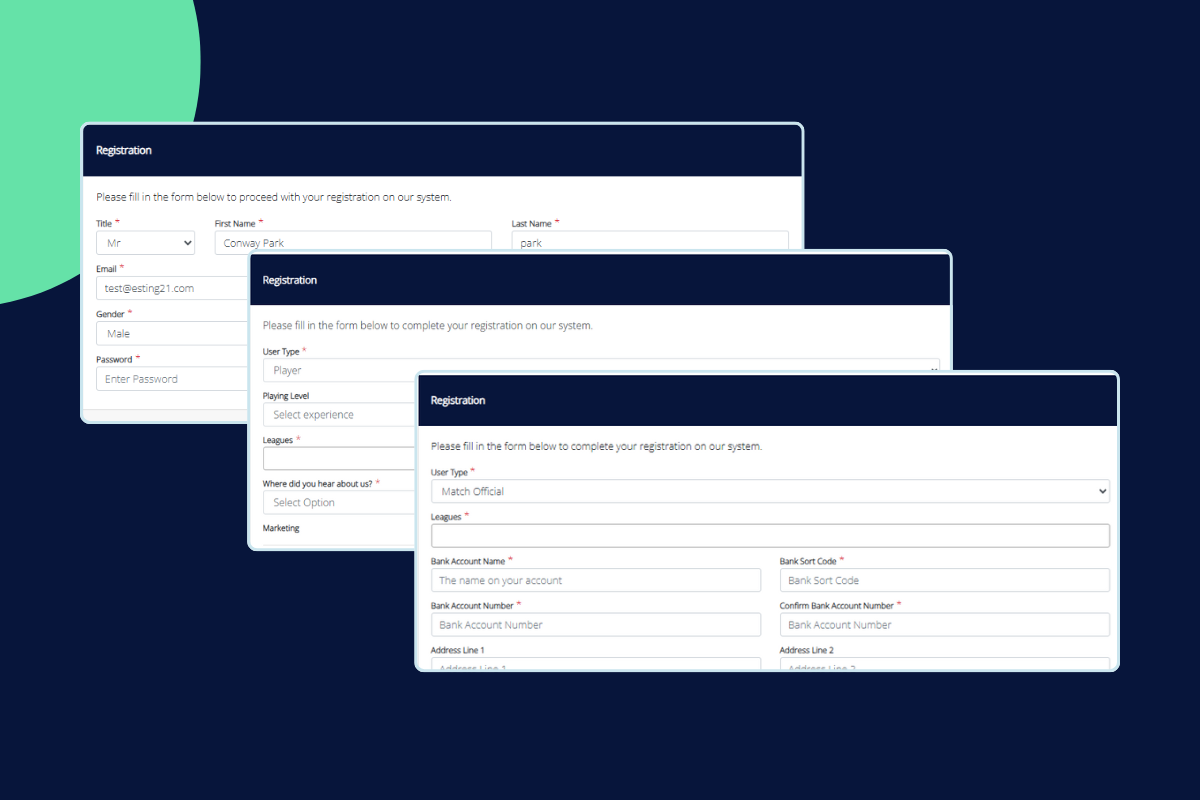Image resolution: width=1200 pixels, height=800 pixels.
Task: Click the Bank Sort Code input field
Action: pyautogui.click(x=945, y=580)
